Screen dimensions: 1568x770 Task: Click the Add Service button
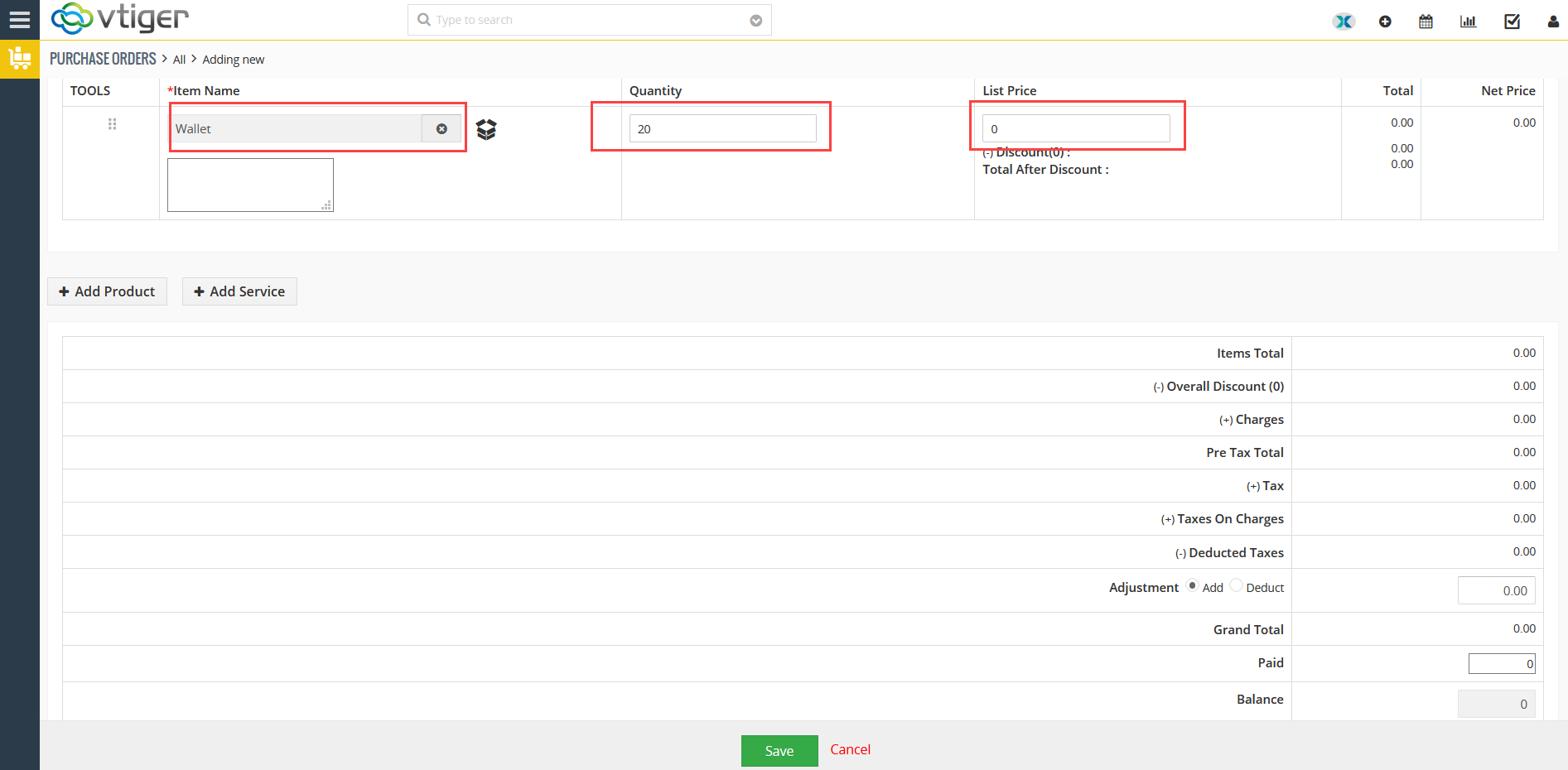point(239,291)
